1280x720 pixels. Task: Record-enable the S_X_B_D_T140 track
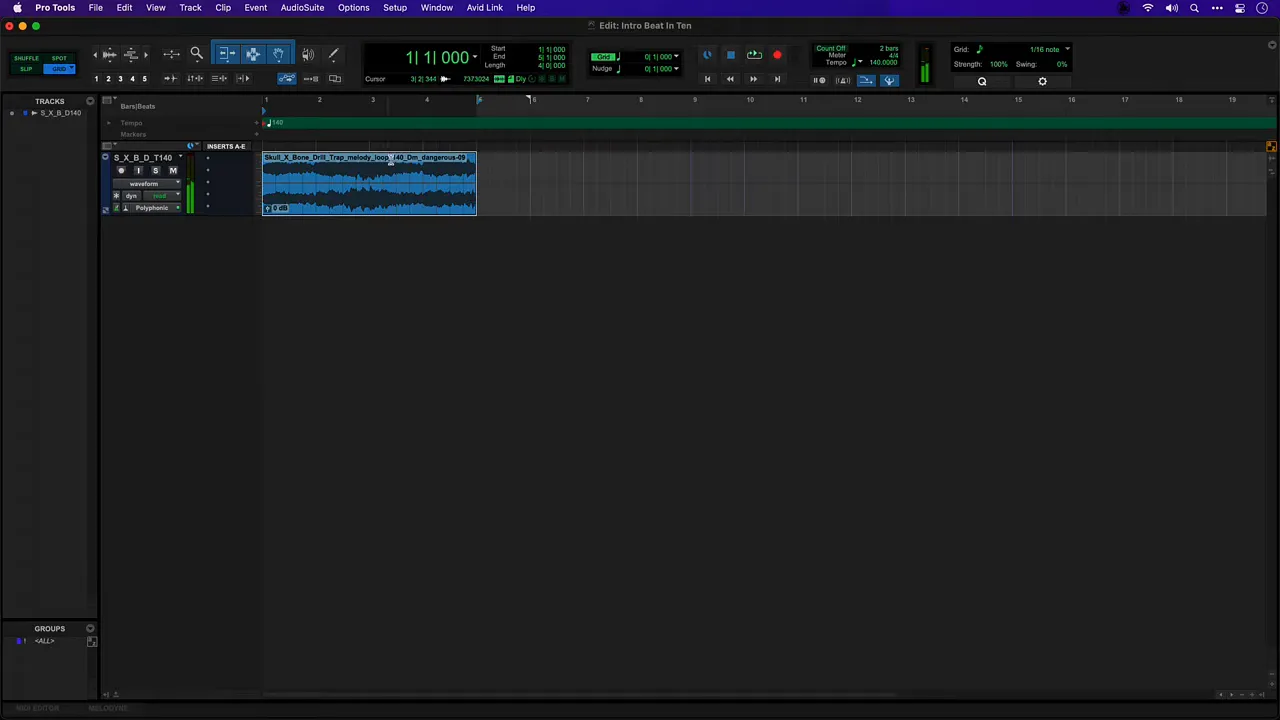click(x=121, y=171)
